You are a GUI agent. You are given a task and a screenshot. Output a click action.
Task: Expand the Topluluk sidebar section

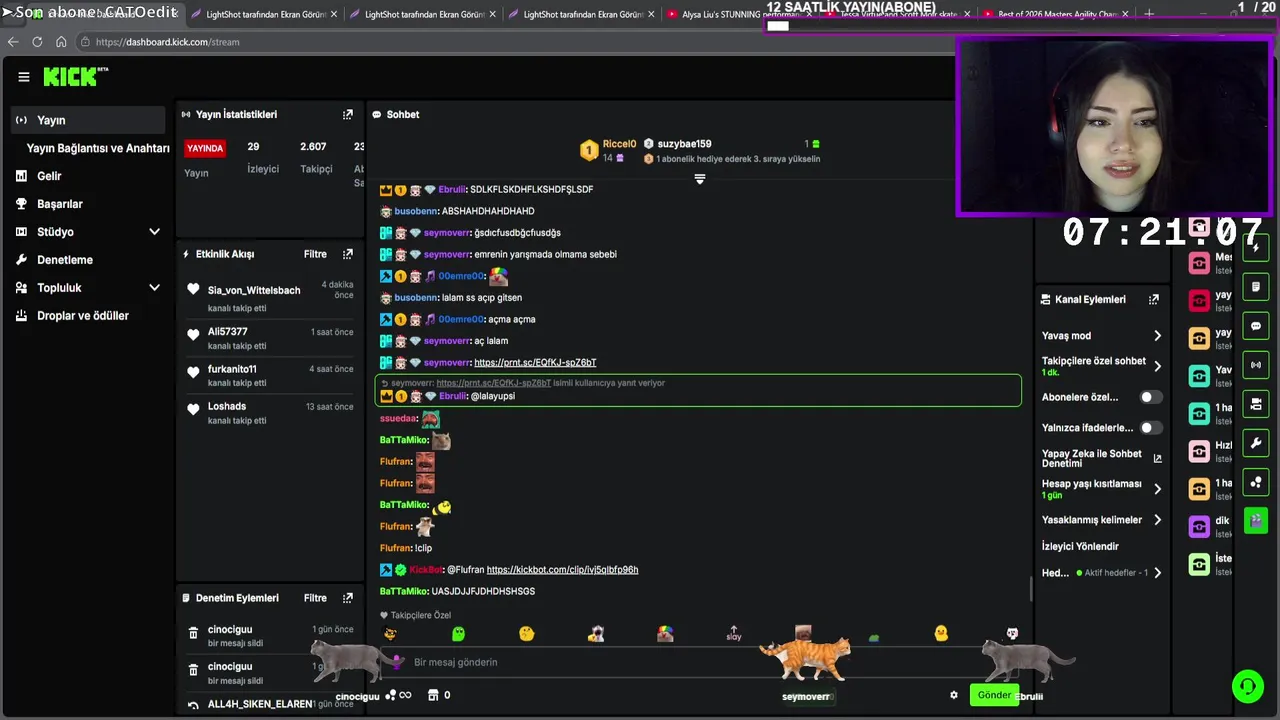pyautogui.click(x=154, y=288)
